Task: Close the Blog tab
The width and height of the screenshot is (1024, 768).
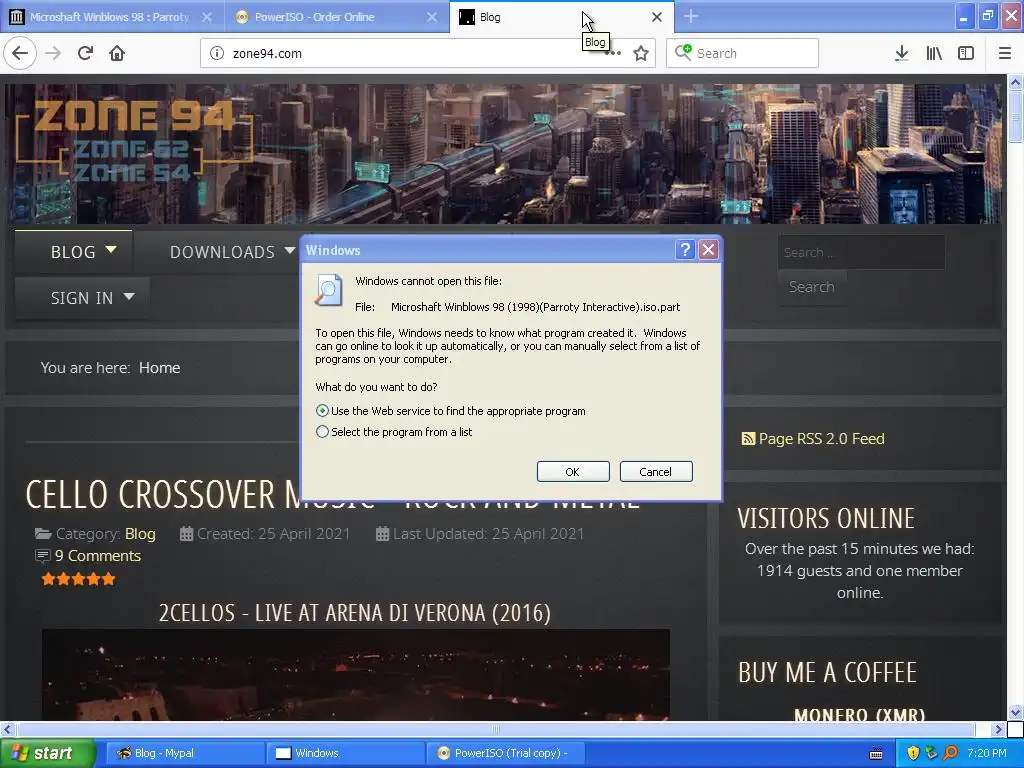Action: (x=657, y=17)
